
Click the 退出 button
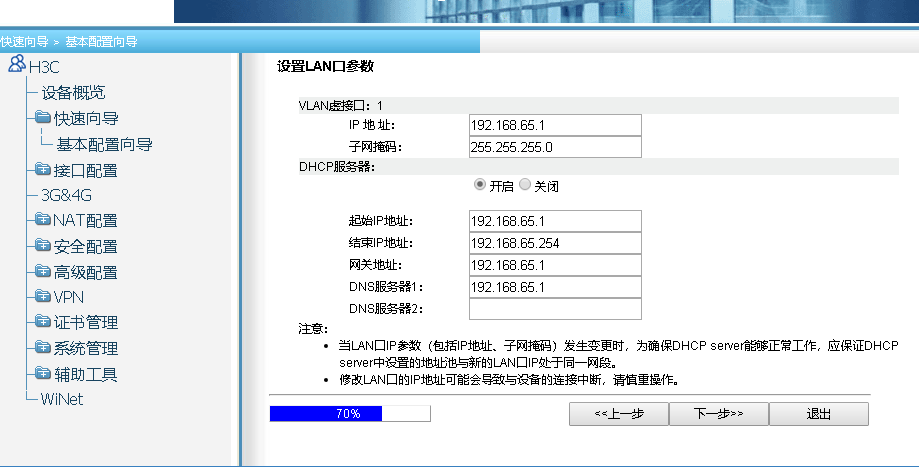pyautogui.click(x=819, y=414)
